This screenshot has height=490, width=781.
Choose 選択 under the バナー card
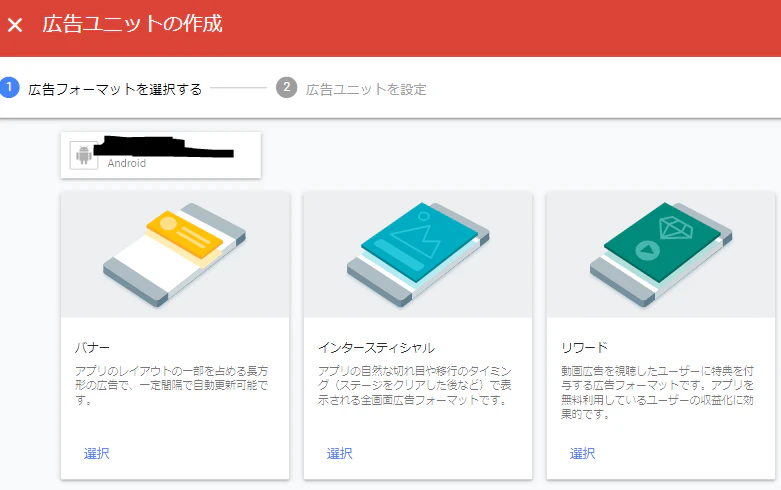[x=97, y=453]
